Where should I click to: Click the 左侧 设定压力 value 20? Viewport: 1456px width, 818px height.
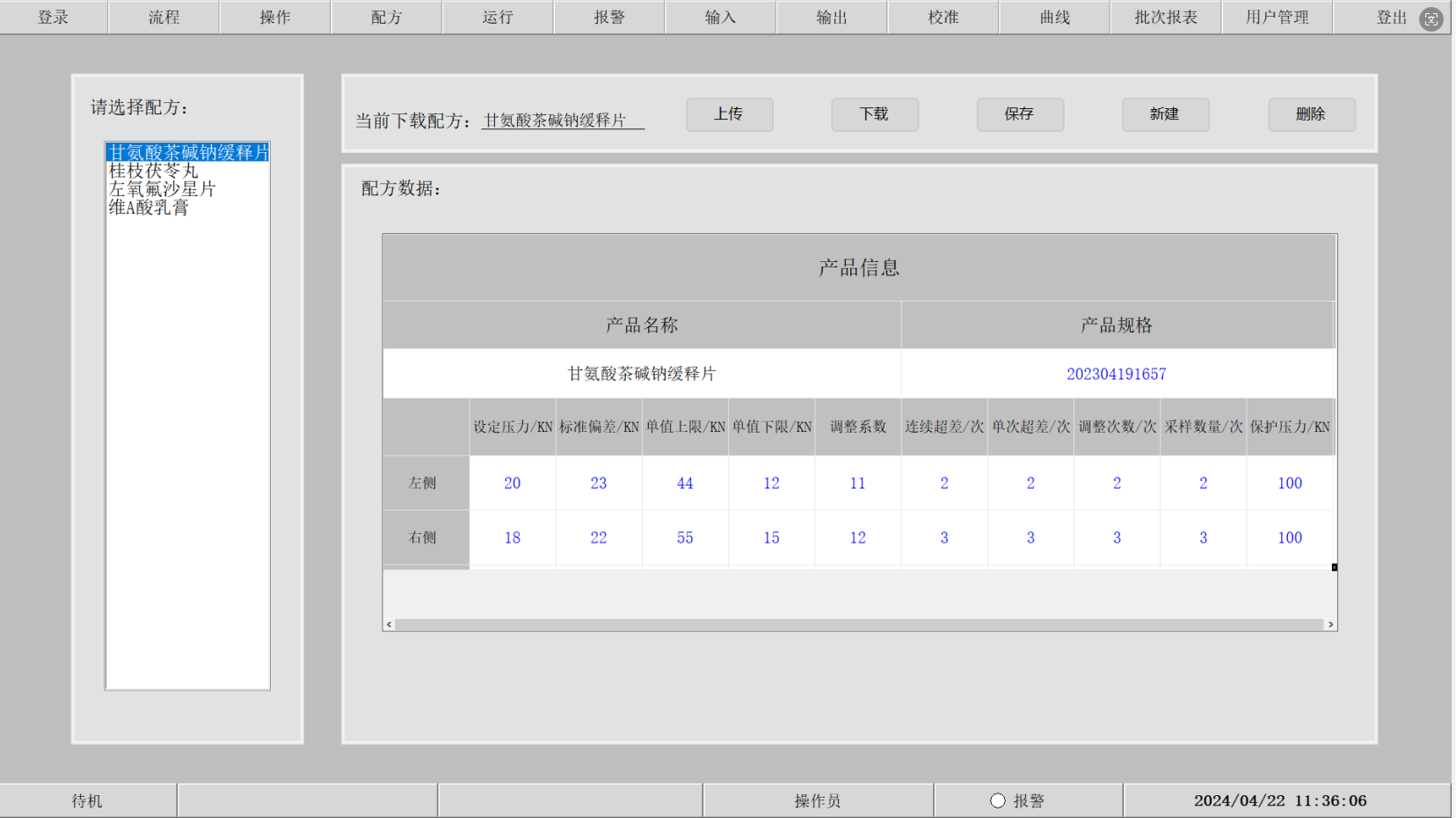coord(512,483)
